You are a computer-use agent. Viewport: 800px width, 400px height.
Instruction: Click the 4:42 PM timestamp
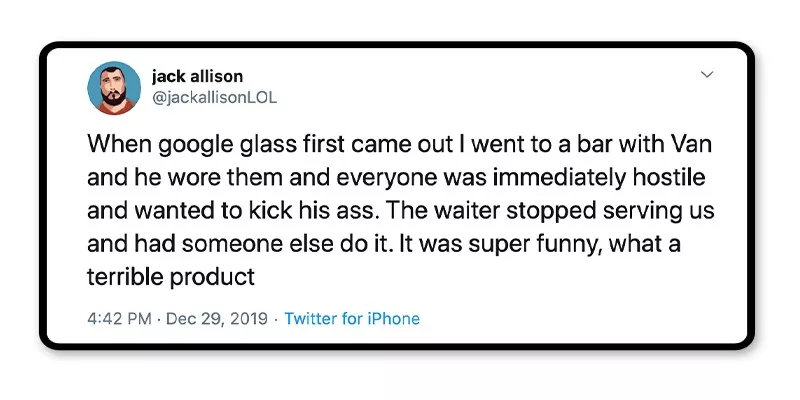(x=119, y=319)
